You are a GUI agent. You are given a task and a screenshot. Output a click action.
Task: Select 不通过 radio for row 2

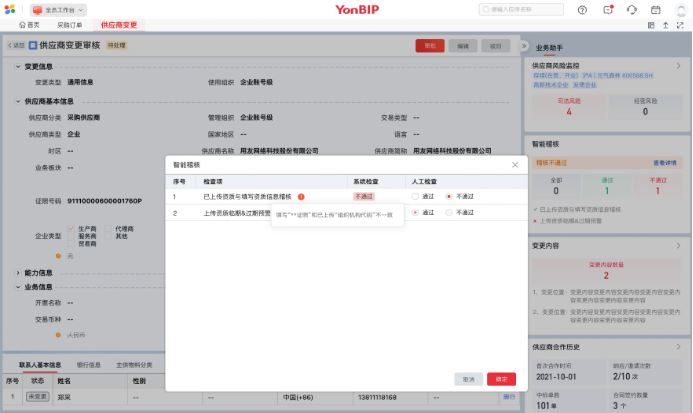449,213
